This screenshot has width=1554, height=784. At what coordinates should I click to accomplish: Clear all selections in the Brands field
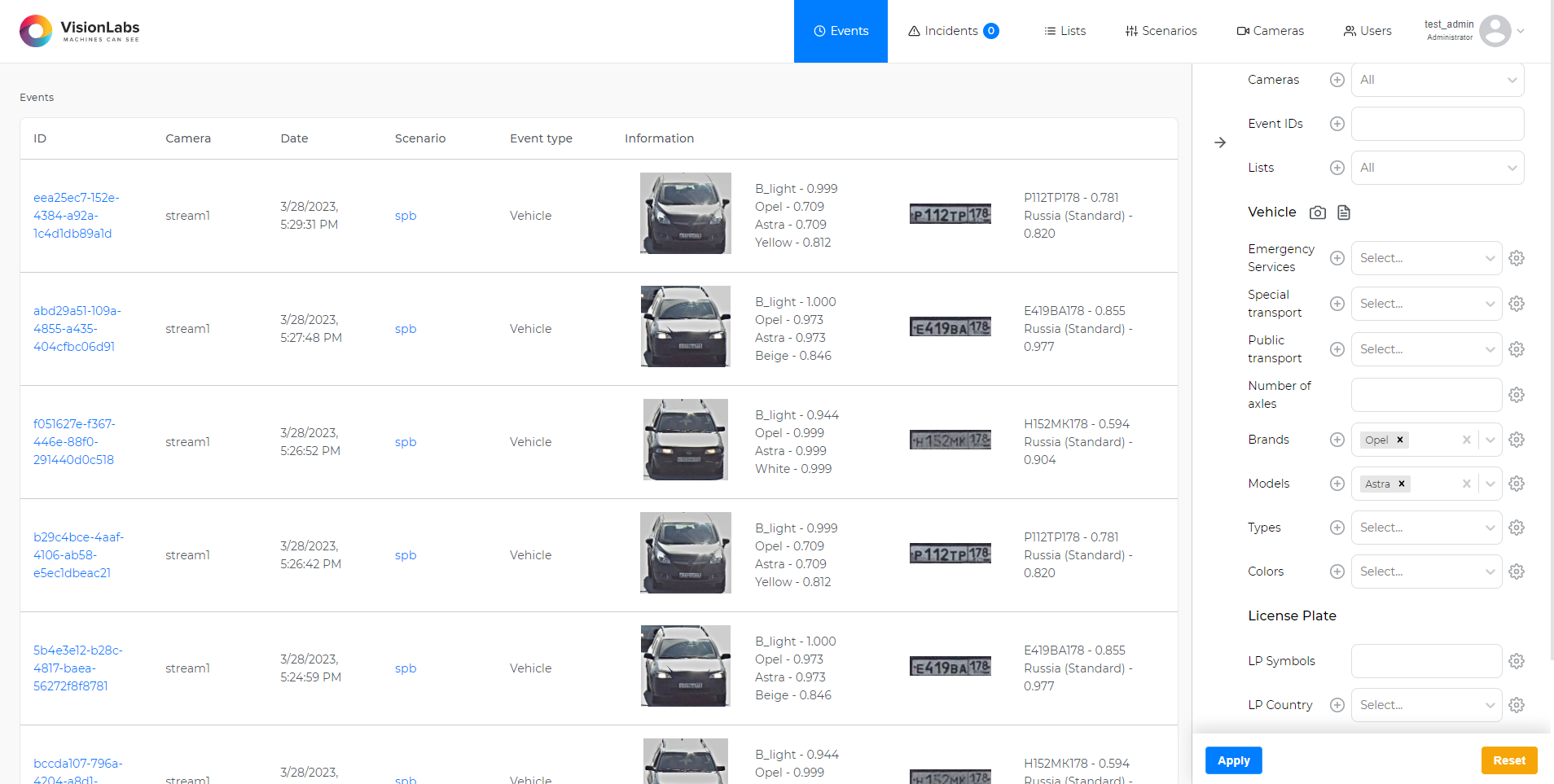[1467, 440]
